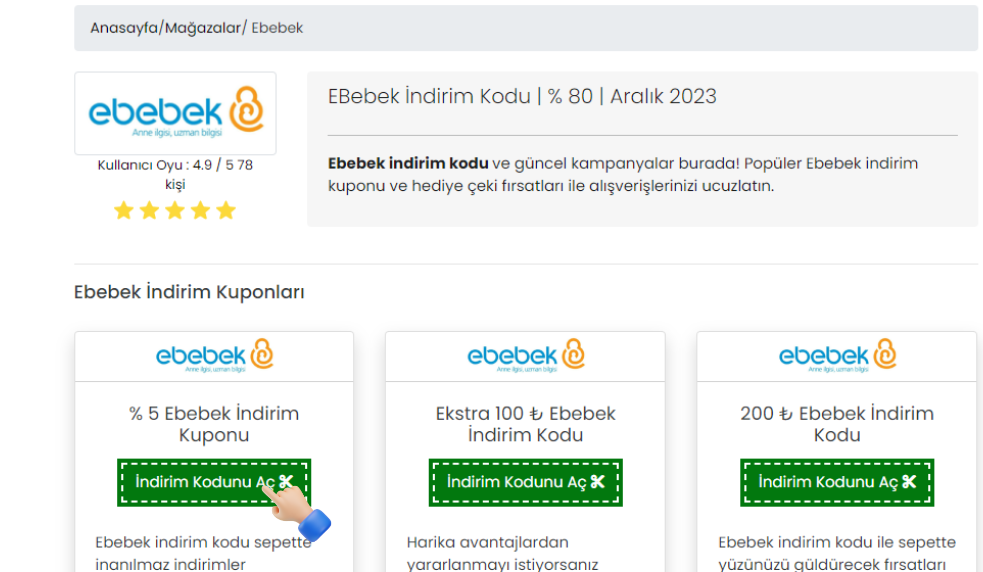Viewport: 983px width, 572px height.
Task: Select the second rating star
Action: point(149,210)
